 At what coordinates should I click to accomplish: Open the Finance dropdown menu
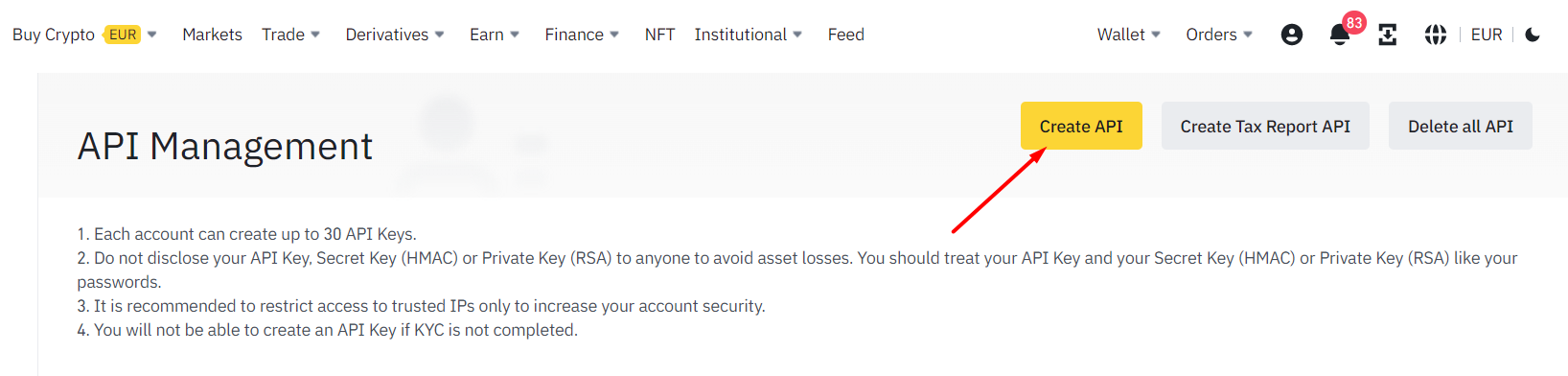click(582, 35)
